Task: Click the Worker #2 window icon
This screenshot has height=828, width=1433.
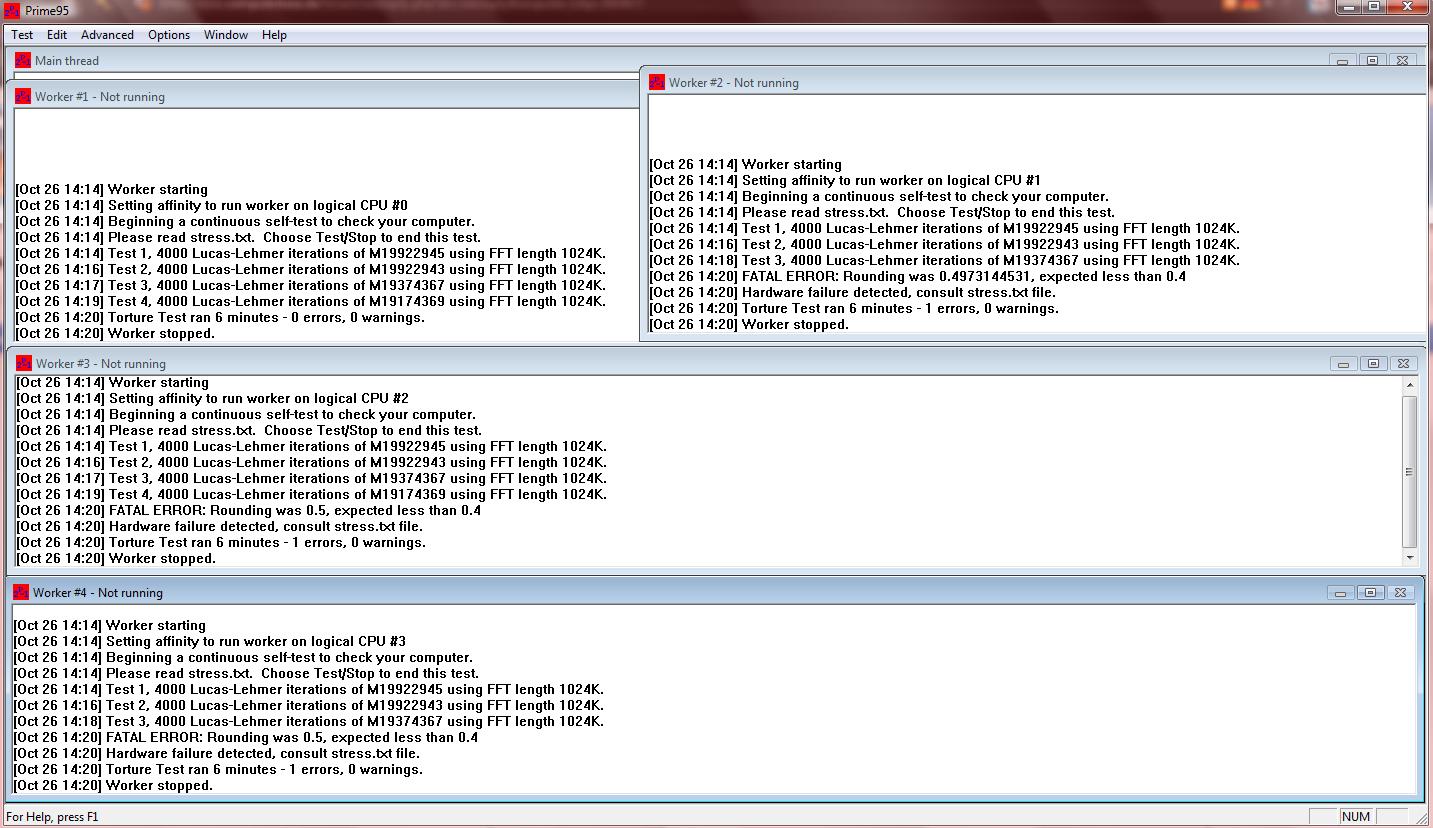Action: click(657, 82)
